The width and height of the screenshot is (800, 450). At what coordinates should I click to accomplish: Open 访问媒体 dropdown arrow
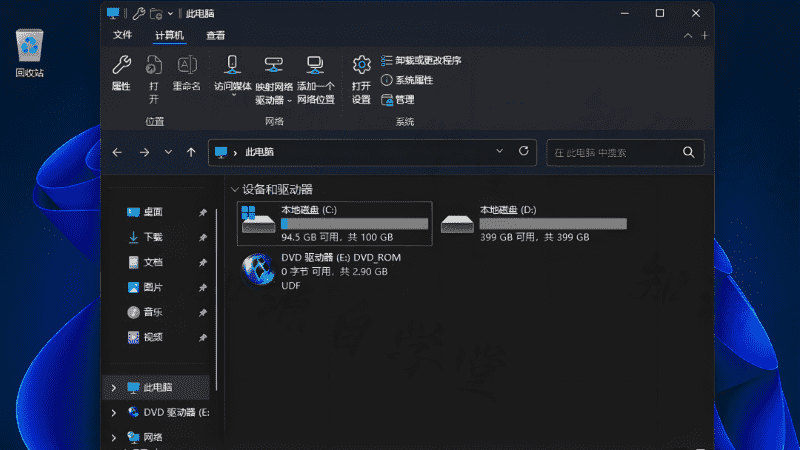pyautogui.click(x=234, y=95)
